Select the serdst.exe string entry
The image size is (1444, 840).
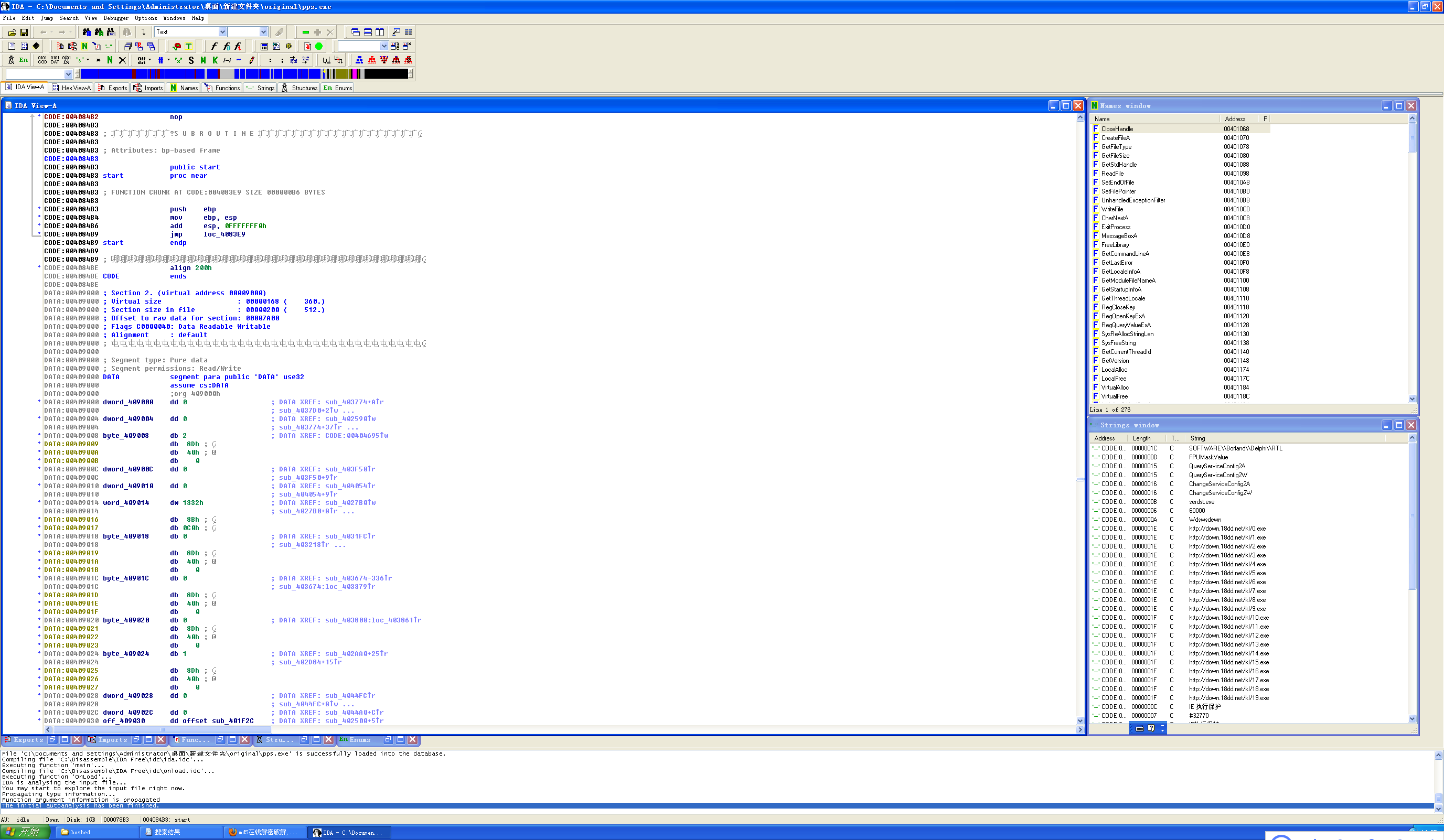coord(1201,502)
